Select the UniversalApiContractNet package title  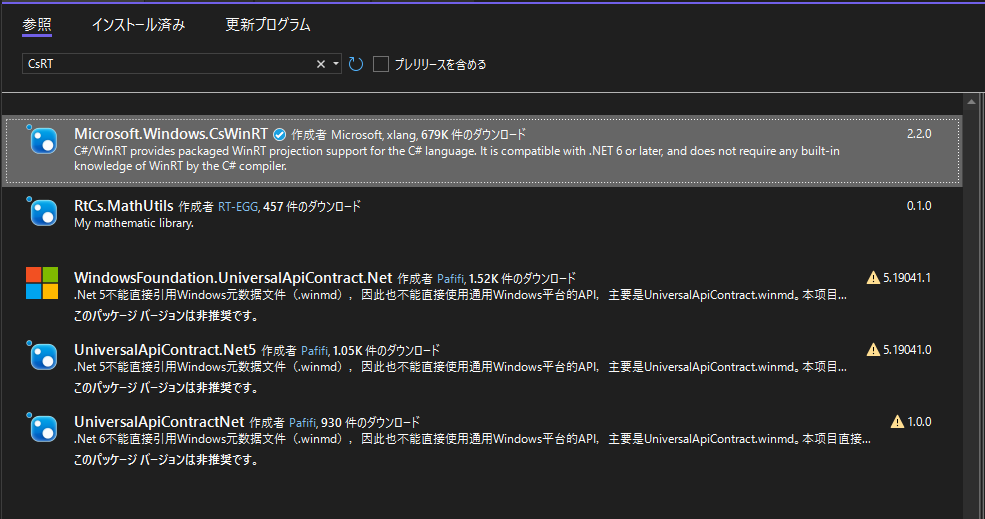(159, 422)
